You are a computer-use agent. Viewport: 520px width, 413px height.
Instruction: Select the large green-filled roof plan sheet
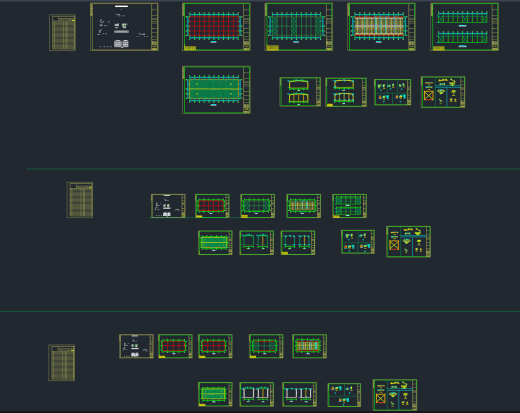[216, 90]
